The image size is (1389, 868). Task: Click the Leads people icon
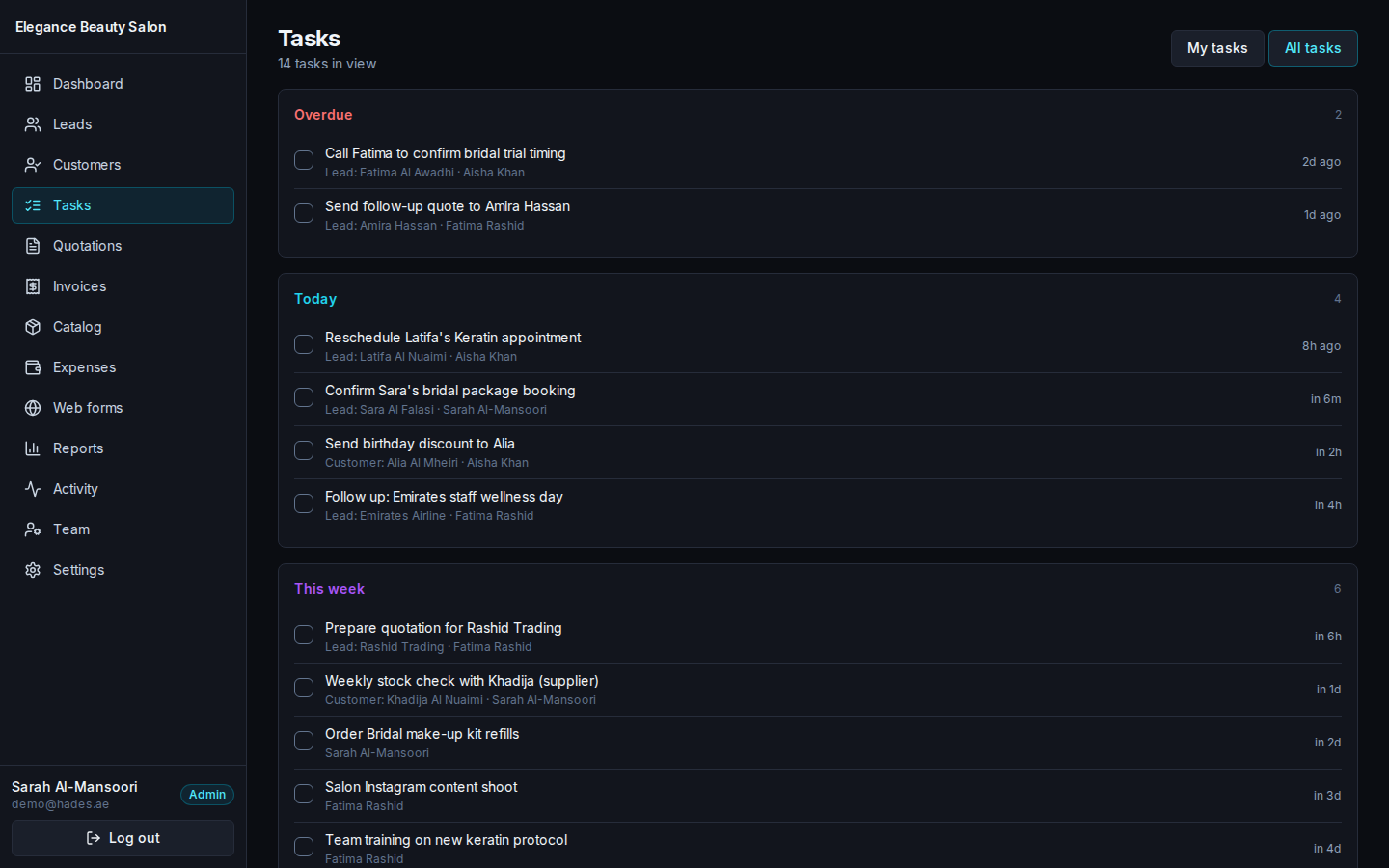coord(33,124)
